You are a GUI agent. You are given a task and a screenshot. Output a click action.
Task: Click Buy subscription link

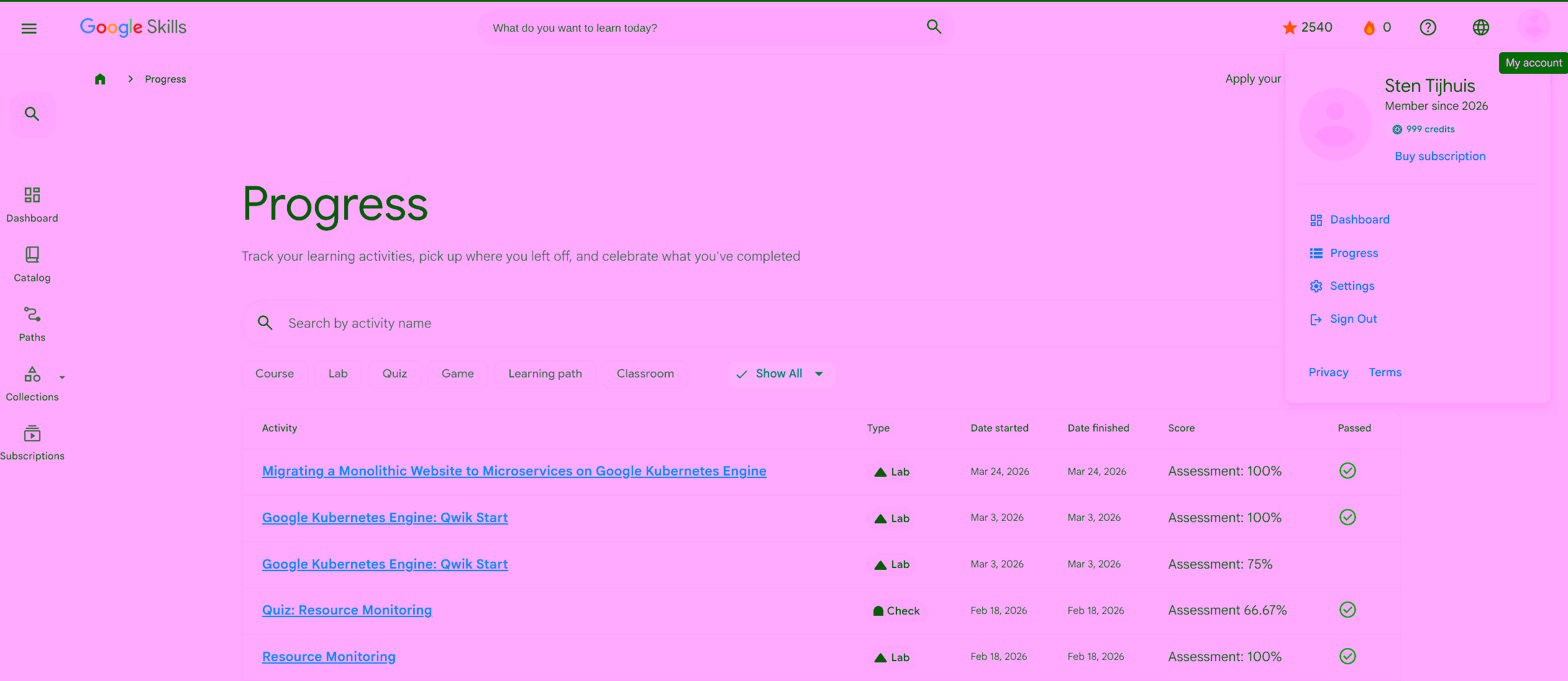click(x=1440, y=156)
